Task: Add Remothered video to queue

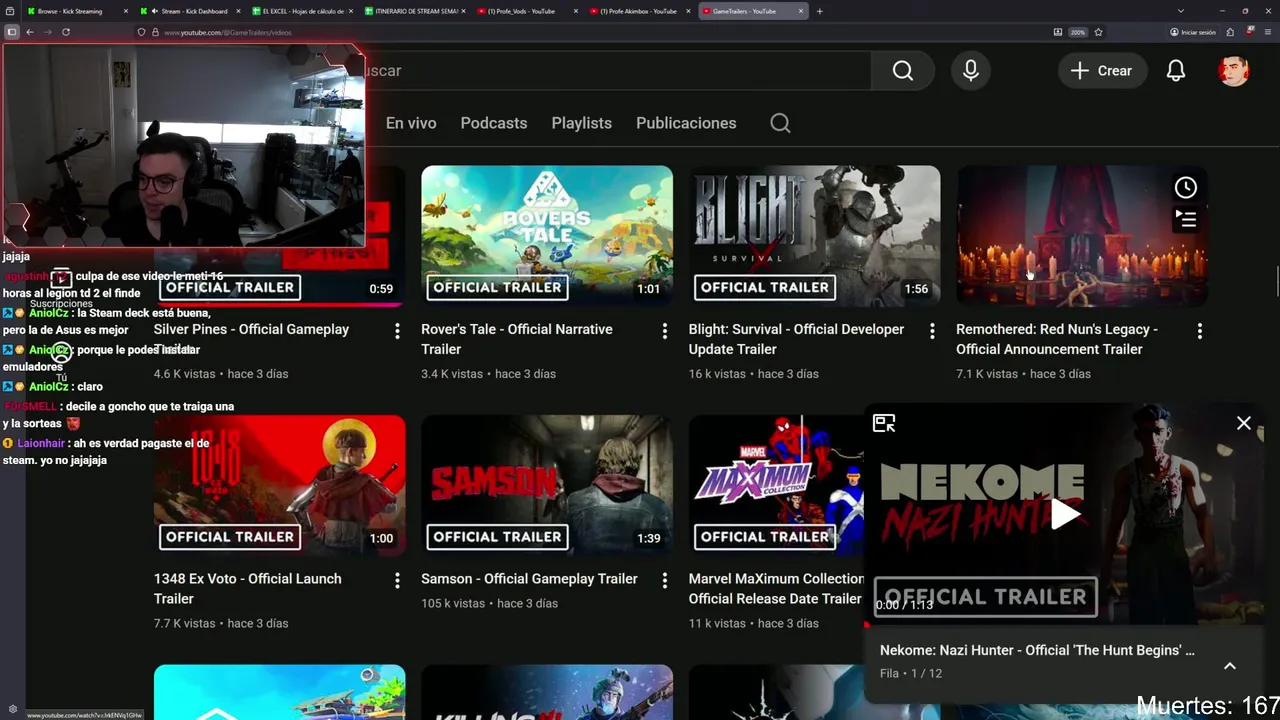Action: coord(1185,219)
